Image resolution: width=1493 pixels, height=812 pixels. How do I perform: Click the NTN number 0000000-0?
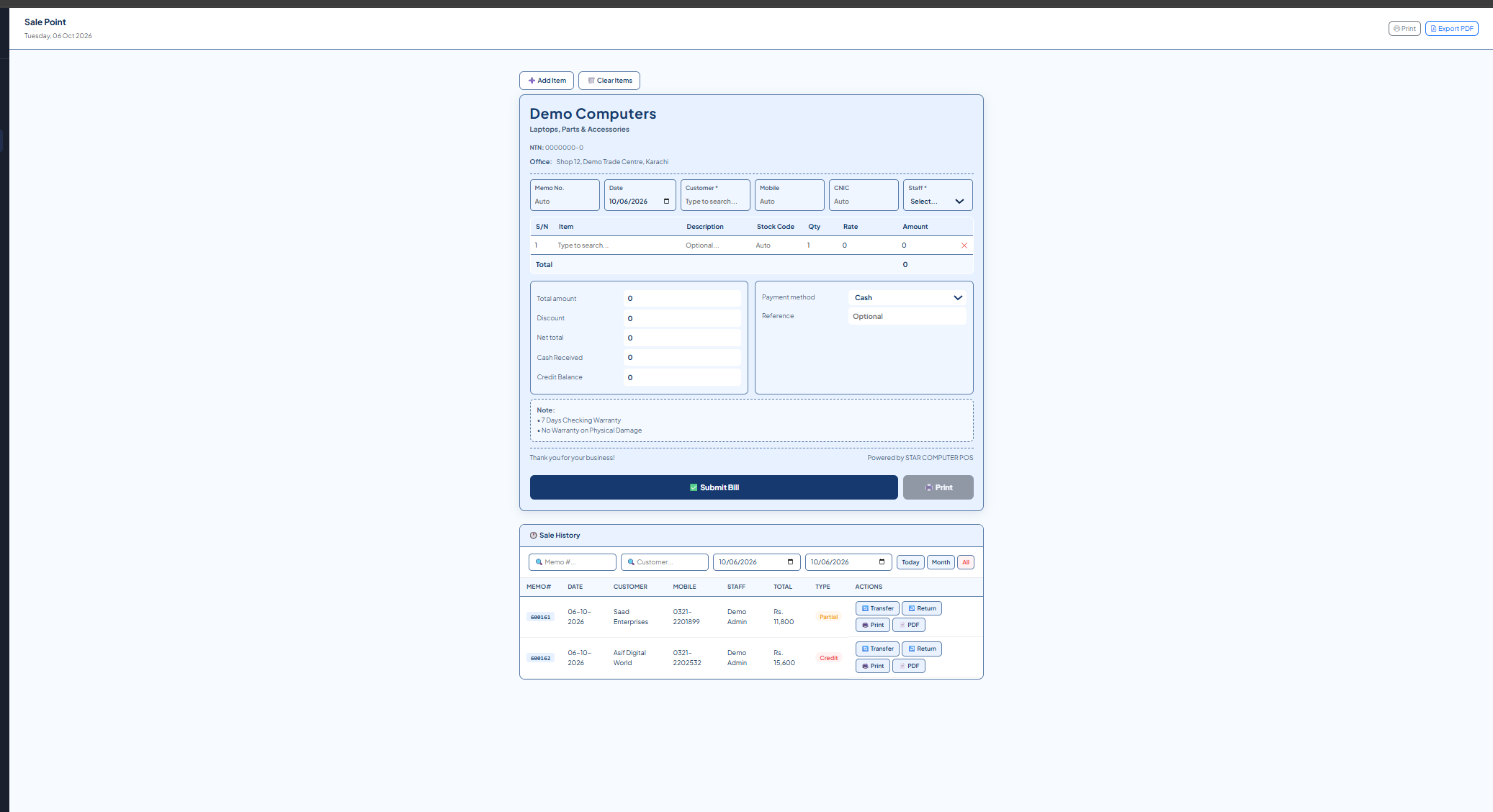[x=564, y=148]
